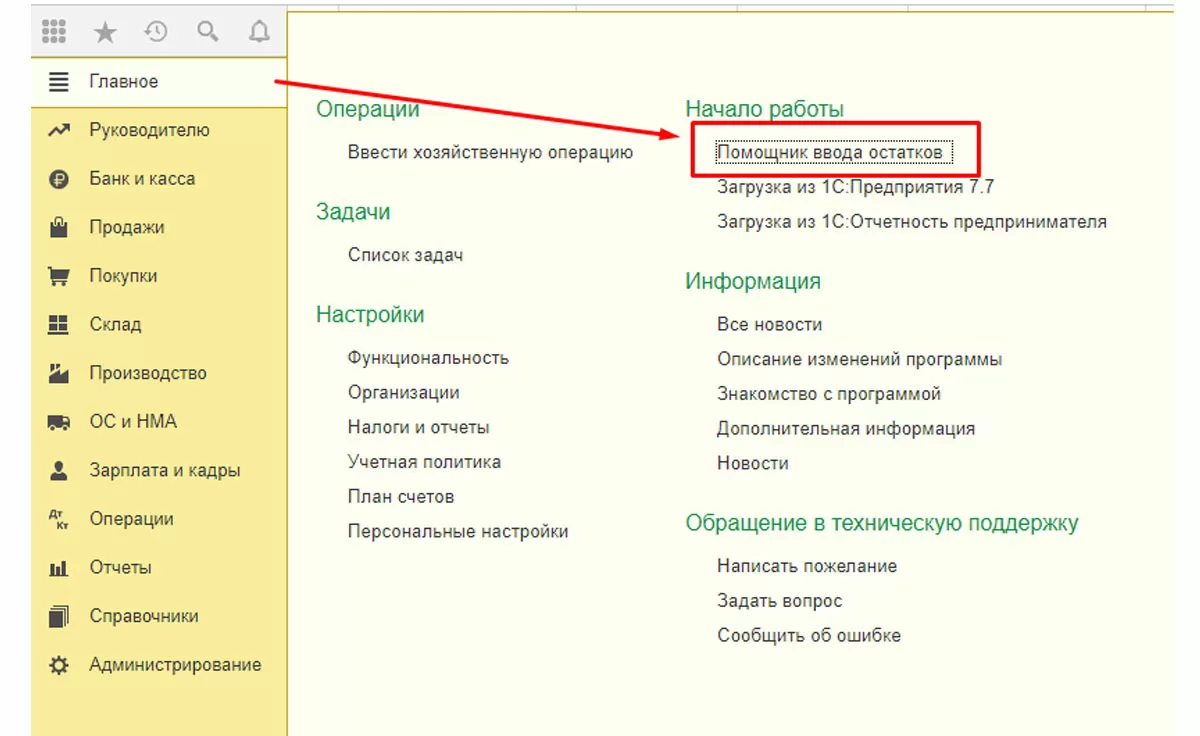Click the truck icon for ОС и НМА
The width and height of the screenshot is (1200, 736).
coord(58,422)
